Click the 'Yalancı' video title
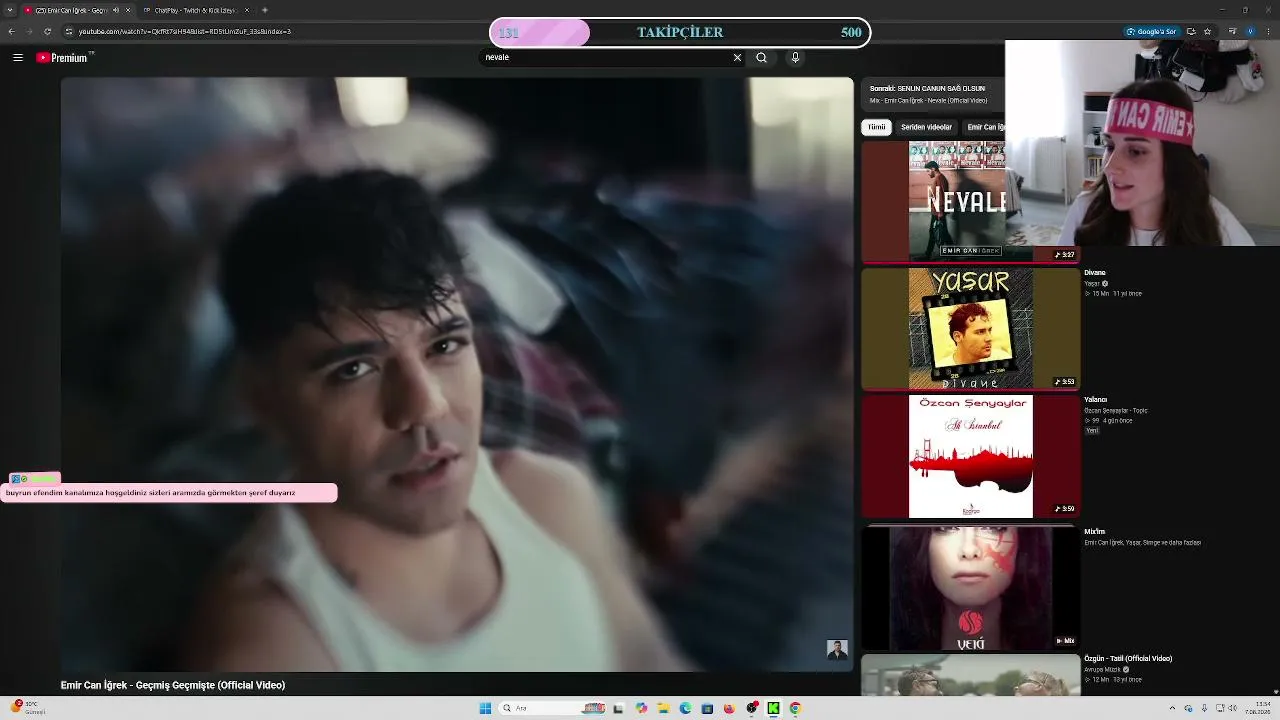This screenshot has width=1280, height=720. coord(1096,400)
